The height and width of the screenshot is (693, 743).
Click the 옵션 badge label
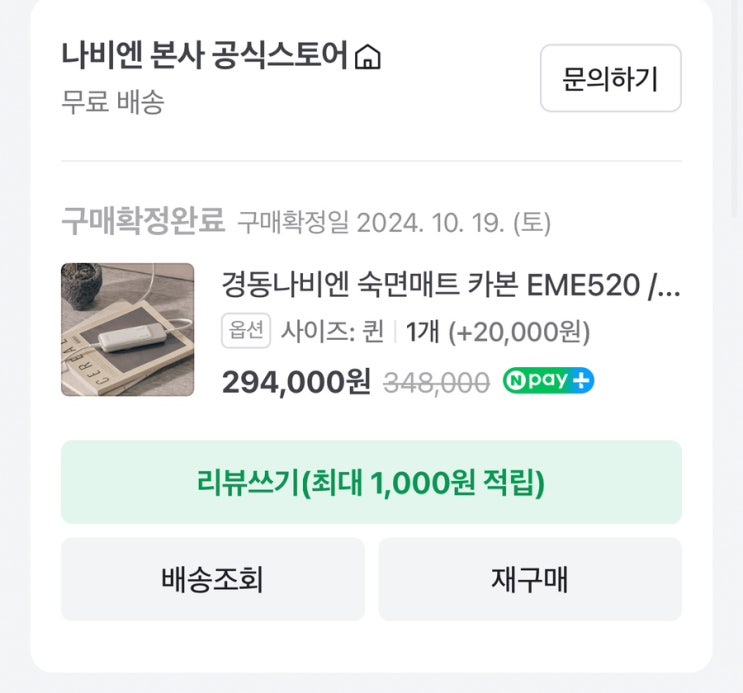pyautogui.click(x=246, y=331)
